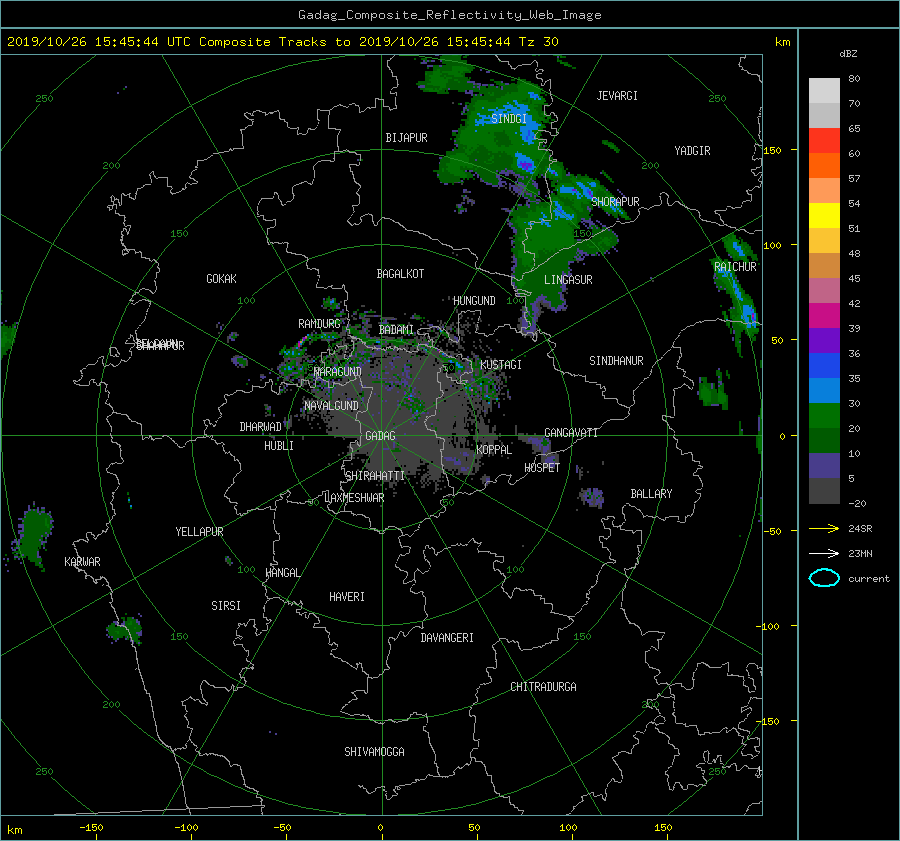
Task: Click the SHIRAHATTI city label
Action: tap(375, 476)
